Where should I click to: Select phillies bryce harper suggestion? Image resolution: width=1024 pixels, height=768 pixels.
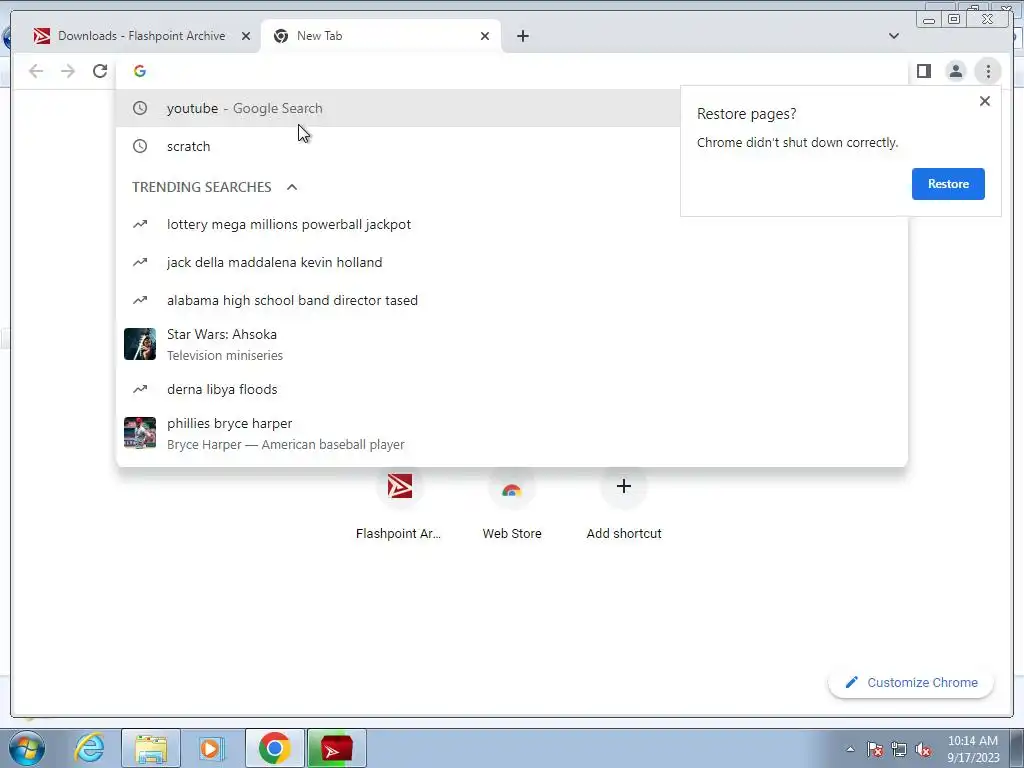pos(511,434)
